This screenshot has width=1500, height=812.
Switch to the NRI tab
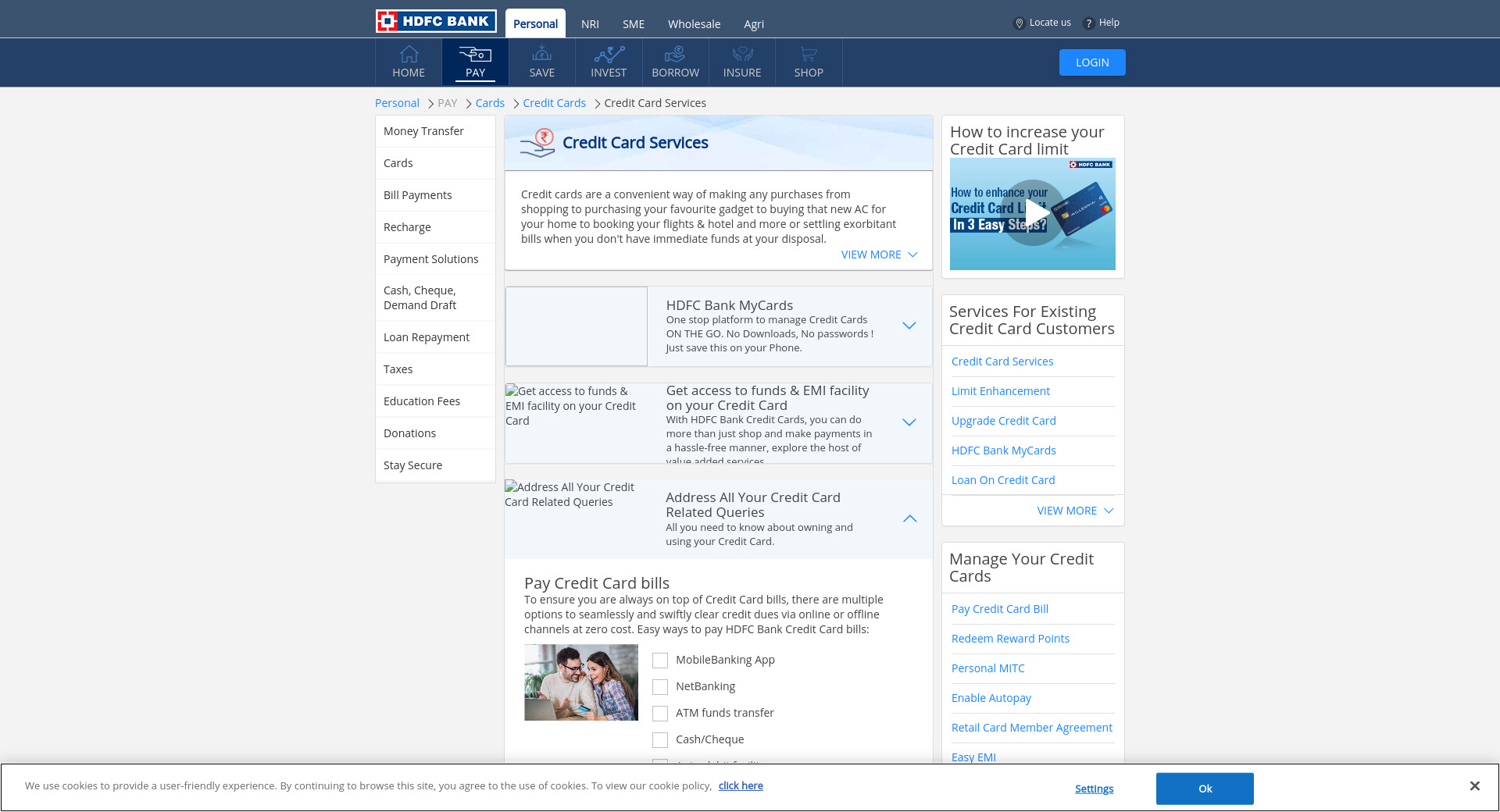[590, 24]
